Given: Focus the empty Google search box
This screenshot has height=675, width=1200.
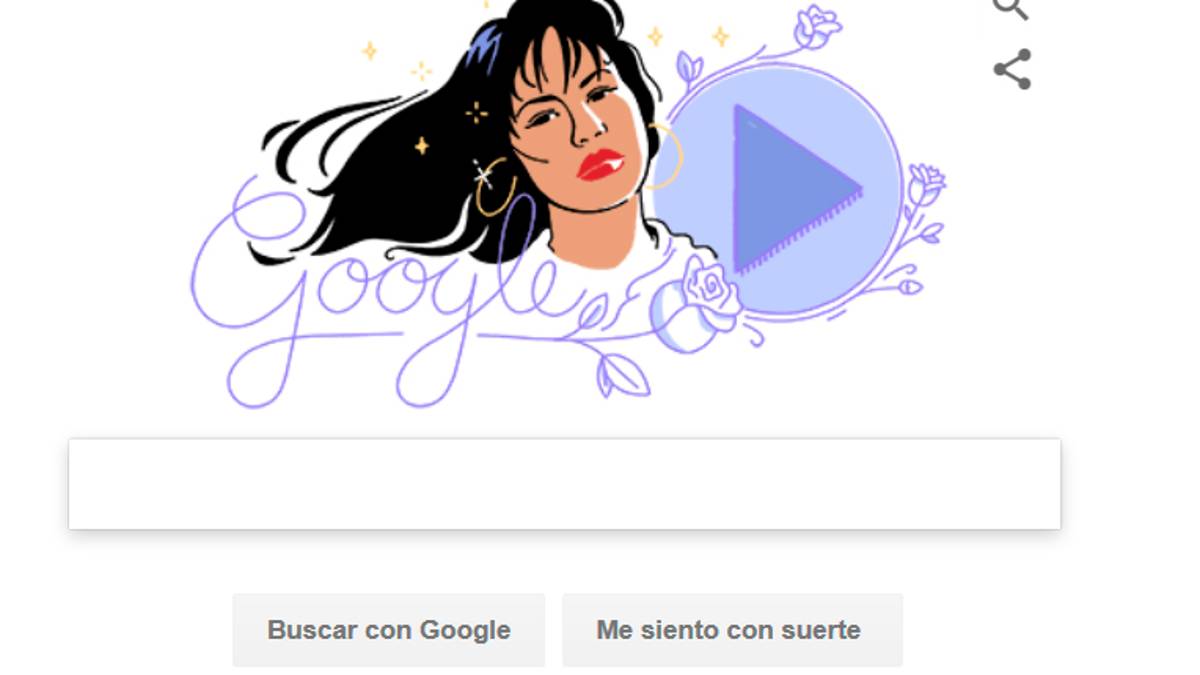Looking at the screenshot, I should click(x=564, y=484).
